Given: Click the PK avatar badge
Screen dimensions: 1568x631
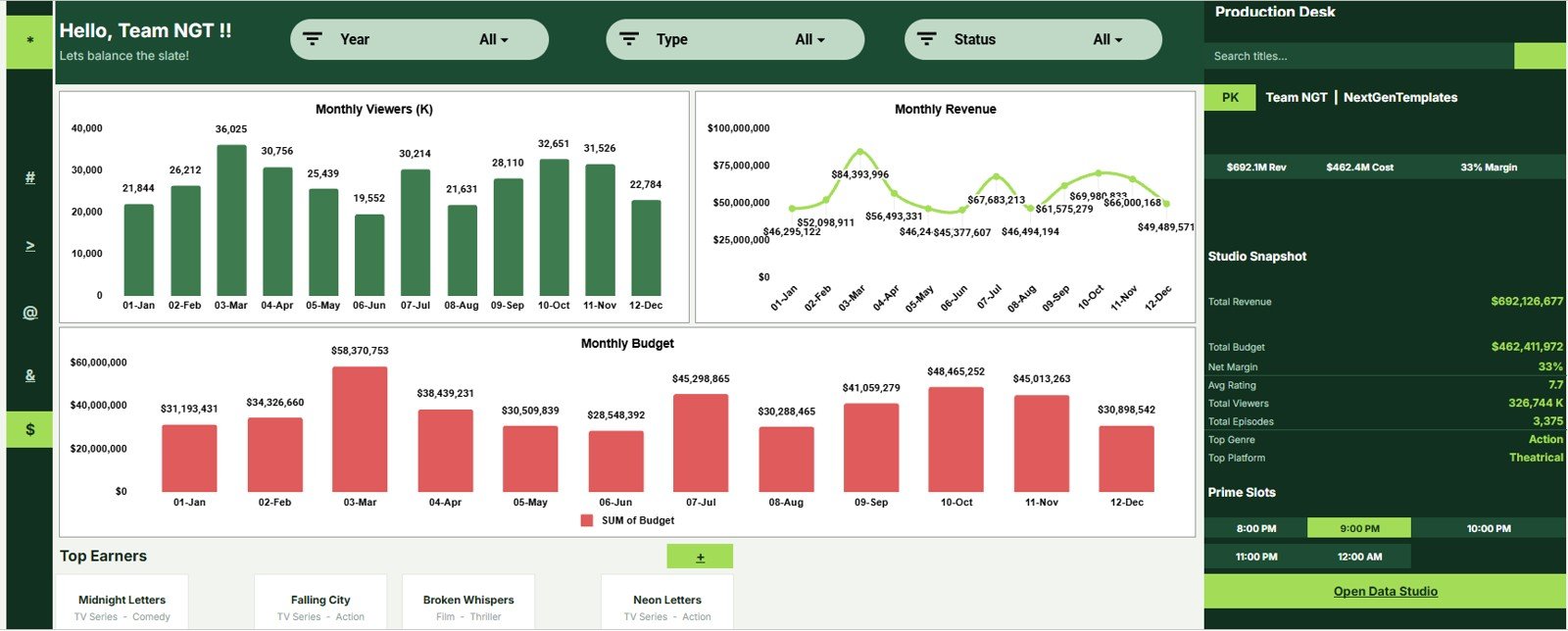Looking at the screenshot, I should pyautogui.click(x=1230, y=97).
